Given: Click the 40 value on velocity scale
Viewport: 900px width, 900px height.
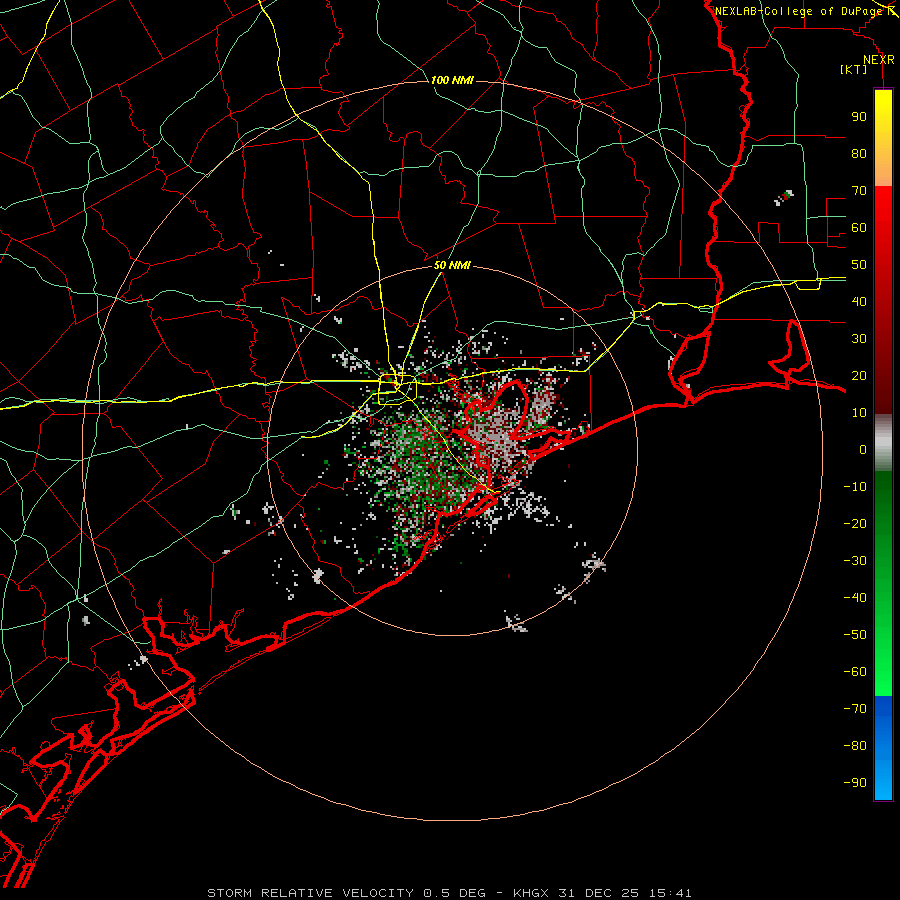Looking at the screenshot, I should coord(859,301).
